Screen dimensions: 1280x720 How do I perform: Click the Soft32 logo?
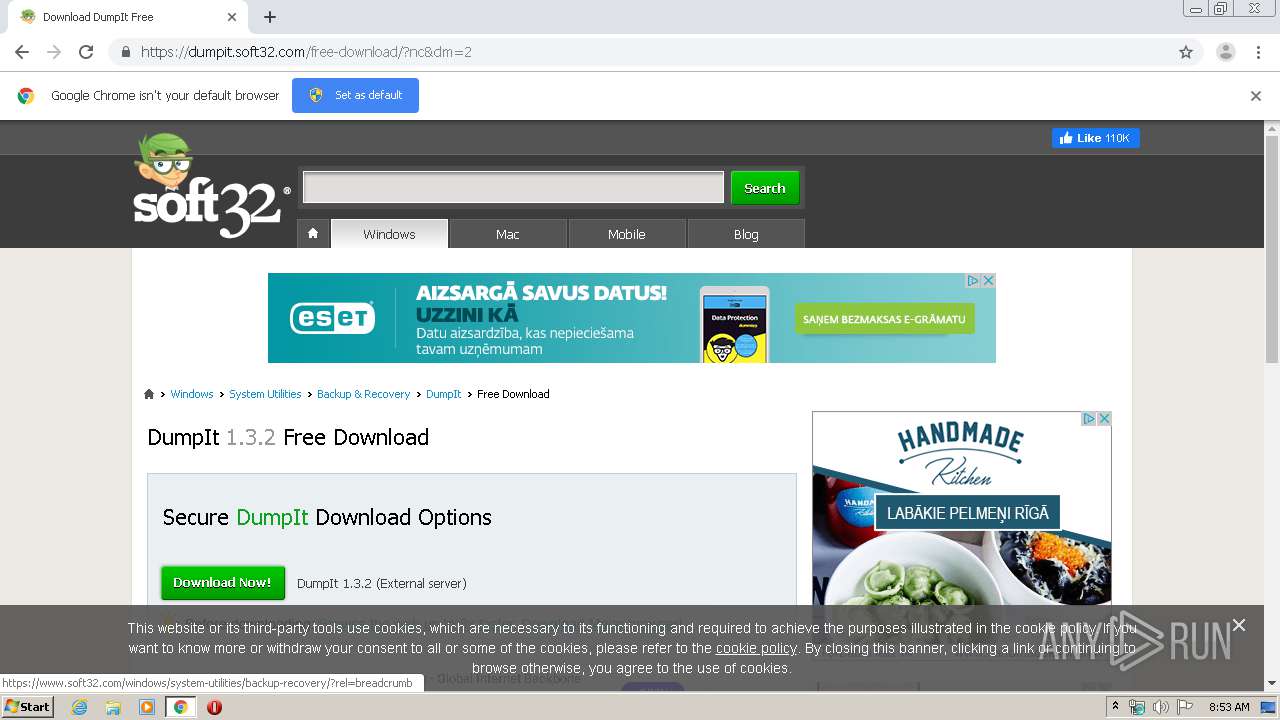[x=211, y=186]
